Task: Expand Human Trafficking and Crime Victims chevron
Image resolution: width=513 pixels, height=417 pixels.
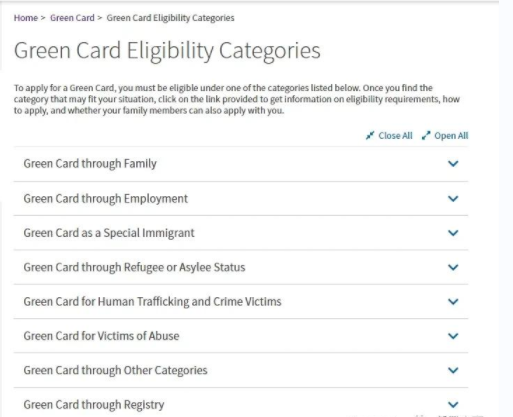Action: coord(453,302)
